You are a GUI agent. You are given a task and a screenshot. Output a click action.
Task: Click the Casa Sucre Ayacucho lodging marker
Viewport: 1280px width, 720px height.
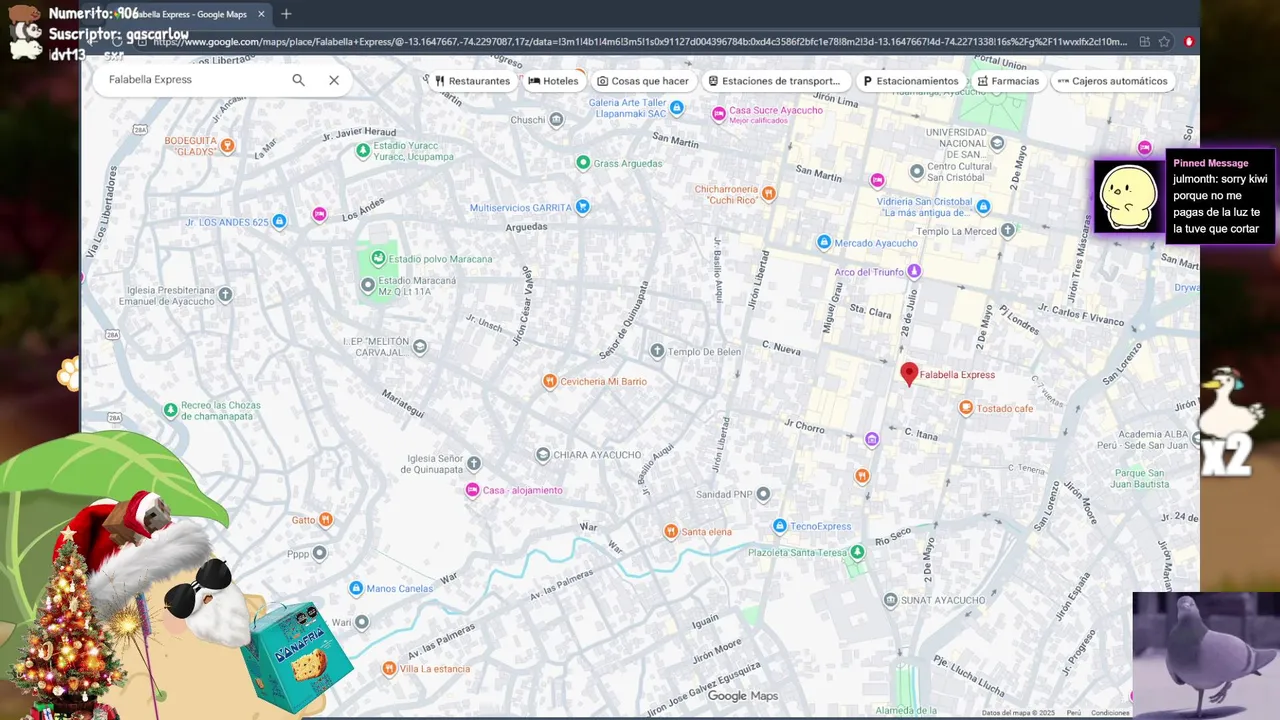[718, 114]
